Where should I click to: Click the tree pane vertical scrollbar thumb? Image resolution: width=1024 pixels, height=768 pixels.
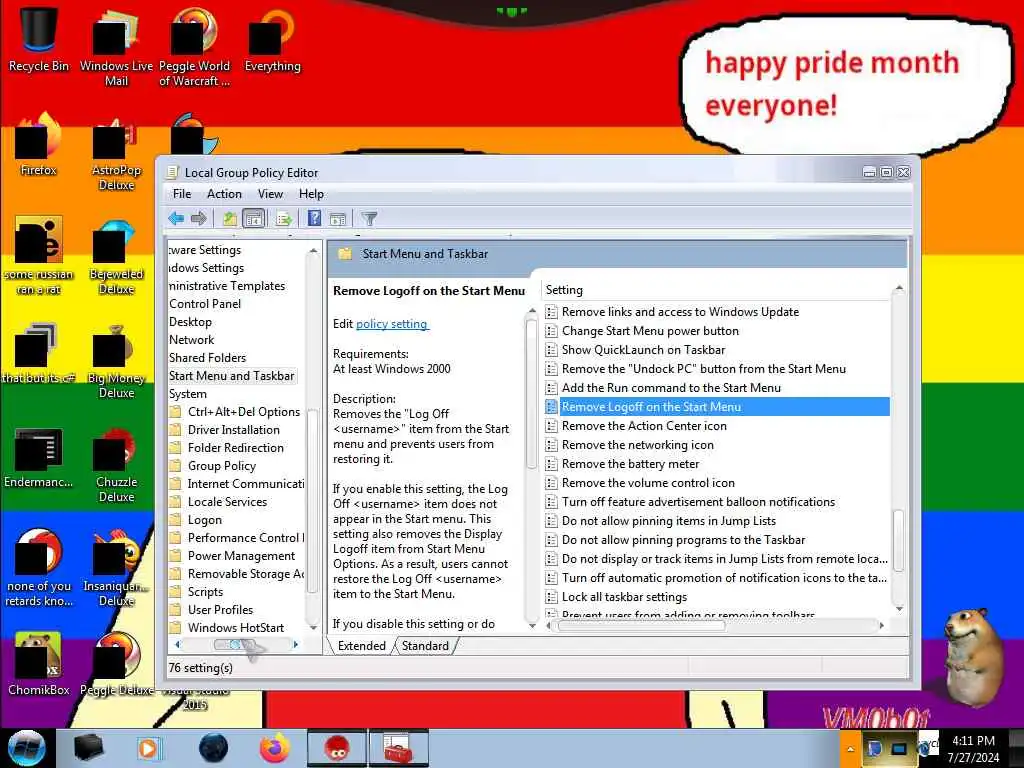[312, 500]
